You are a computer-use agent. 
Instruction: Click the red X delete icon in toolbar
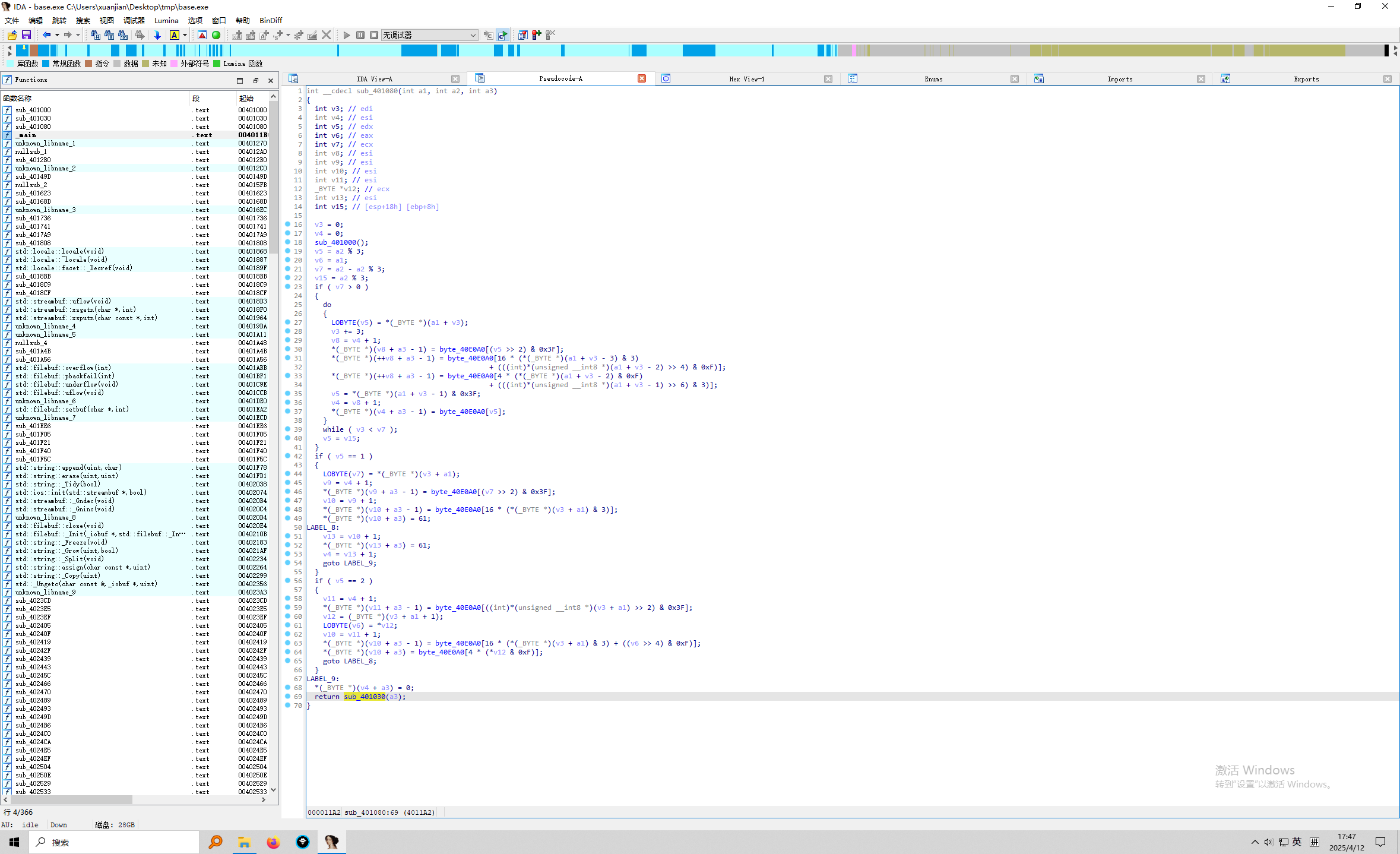[326, 36]
